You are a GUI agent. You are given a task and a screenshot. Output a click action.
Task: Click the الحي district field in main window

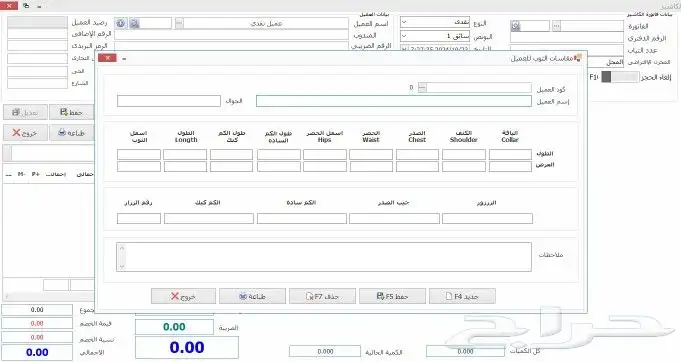[37, 71]
